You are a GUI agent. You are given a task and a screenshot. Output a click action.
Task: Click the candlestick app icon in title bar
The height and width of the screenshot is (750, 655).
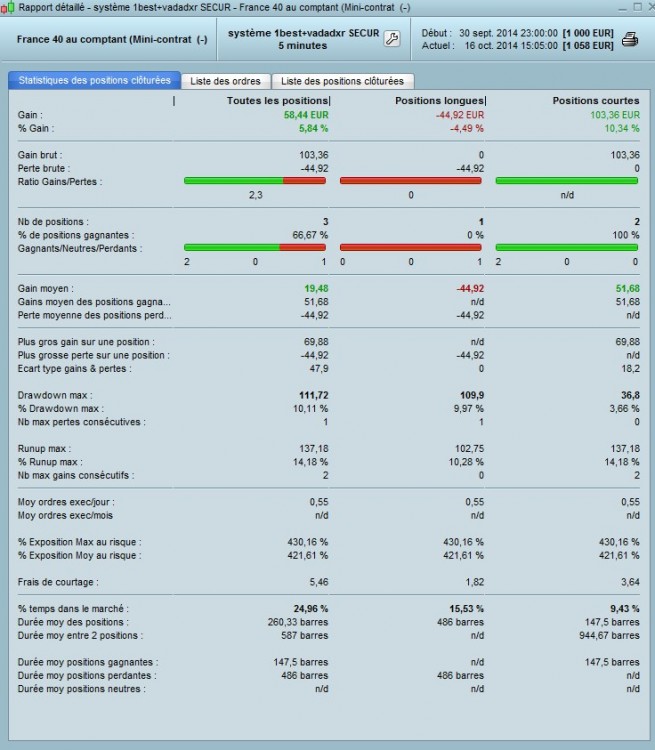pyautogui.click(x=7, y=8)
